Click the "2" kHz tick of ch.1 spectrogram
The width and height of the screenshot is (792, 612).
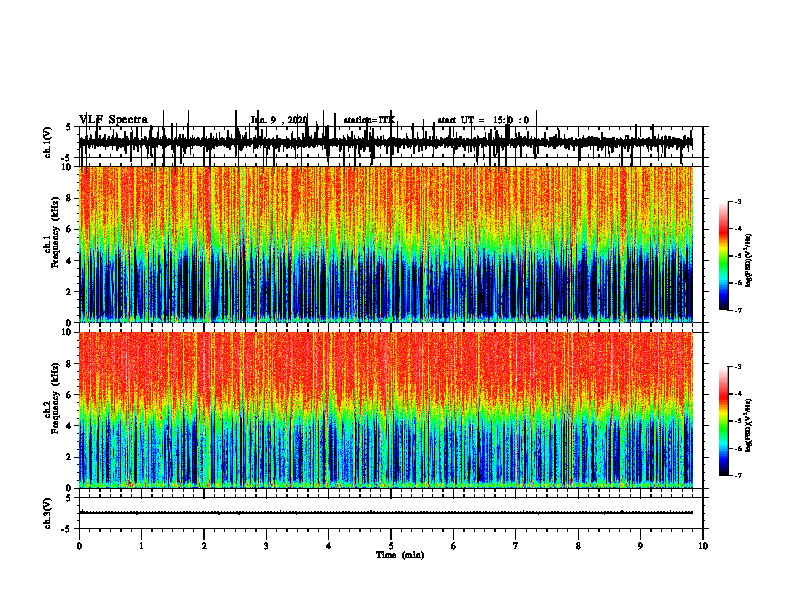(x=70, y=291)
